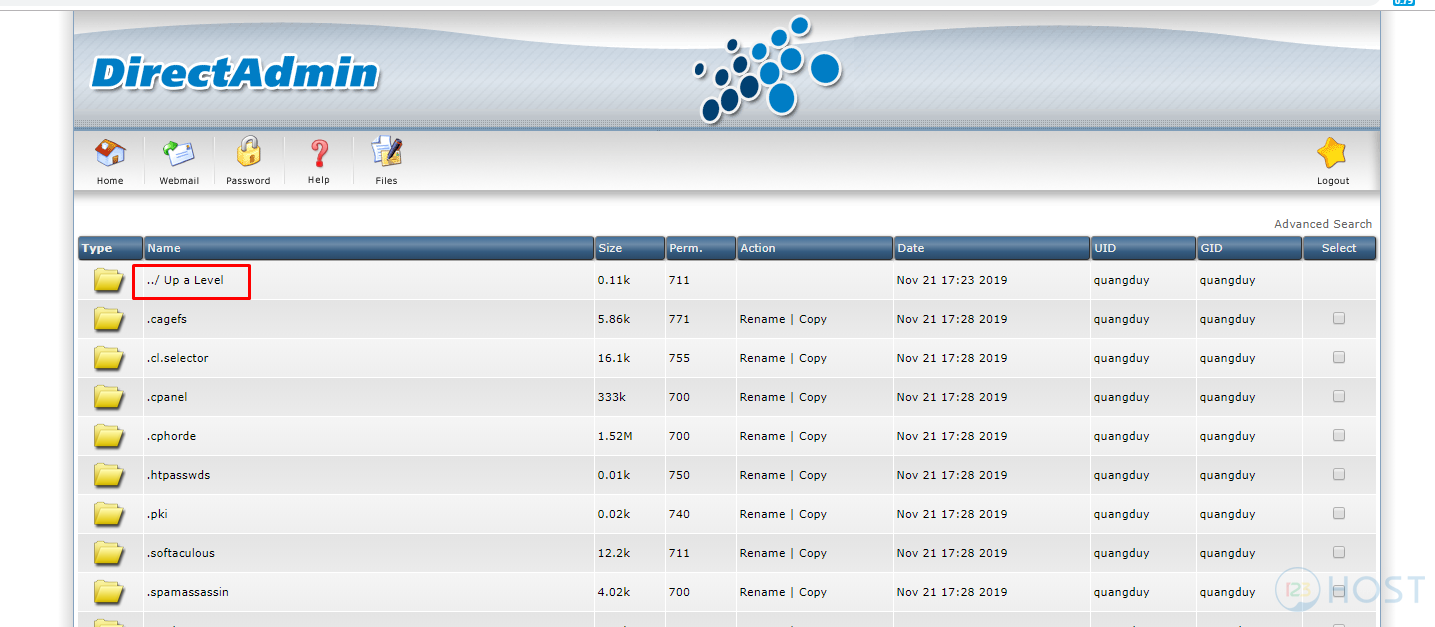1435x627 pixels.
Task: Click Rename for .cl.selector
Action: click(x=762, y=359)
